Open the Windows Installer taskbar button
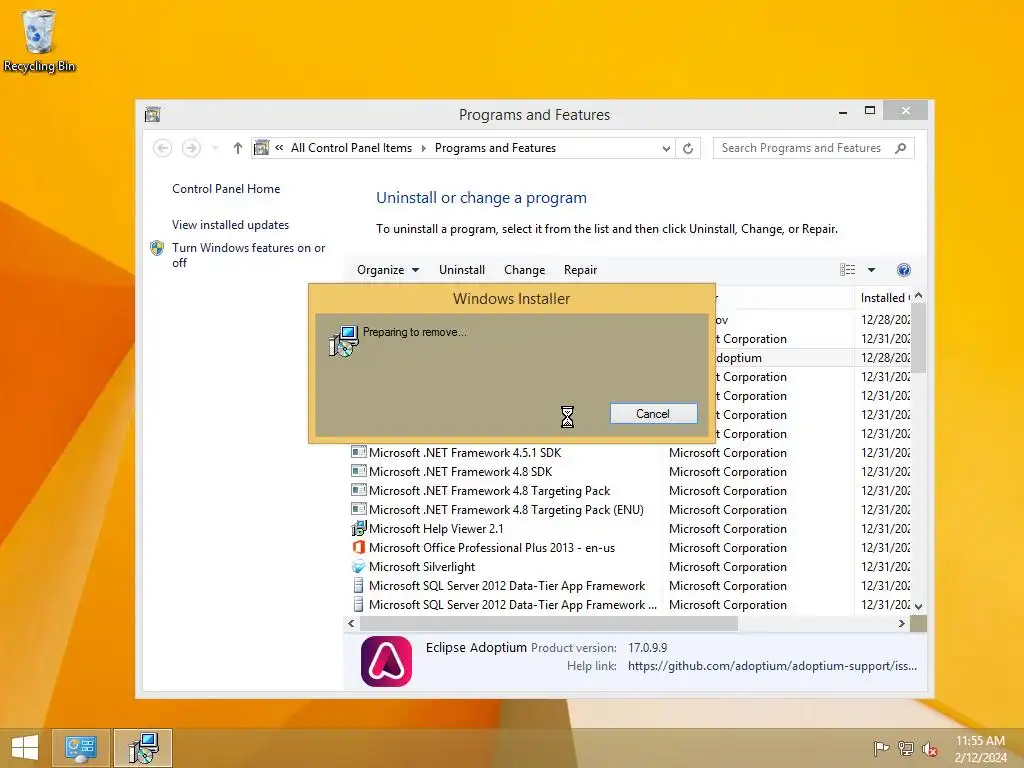Viewport: 1024px width, 768px height. click(x=143, y=748)
